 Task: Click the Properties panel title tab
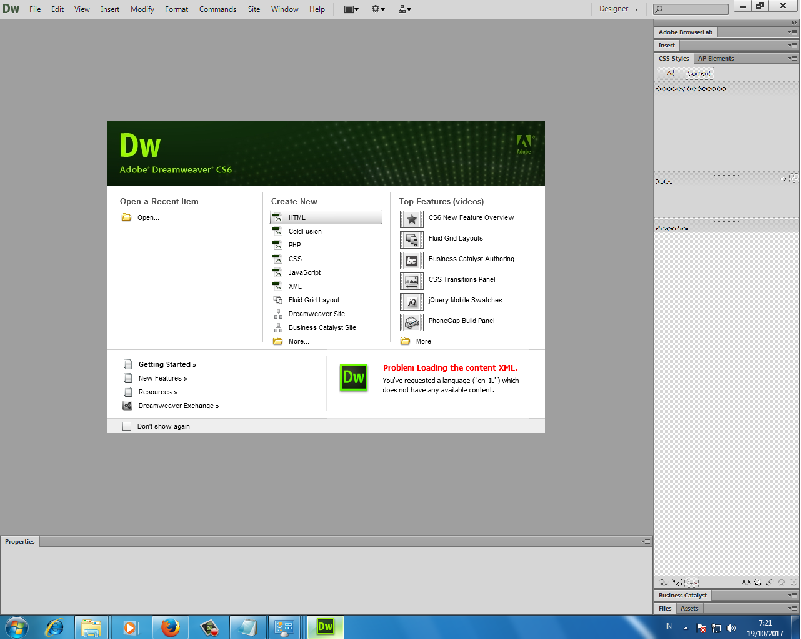(19, 541)
